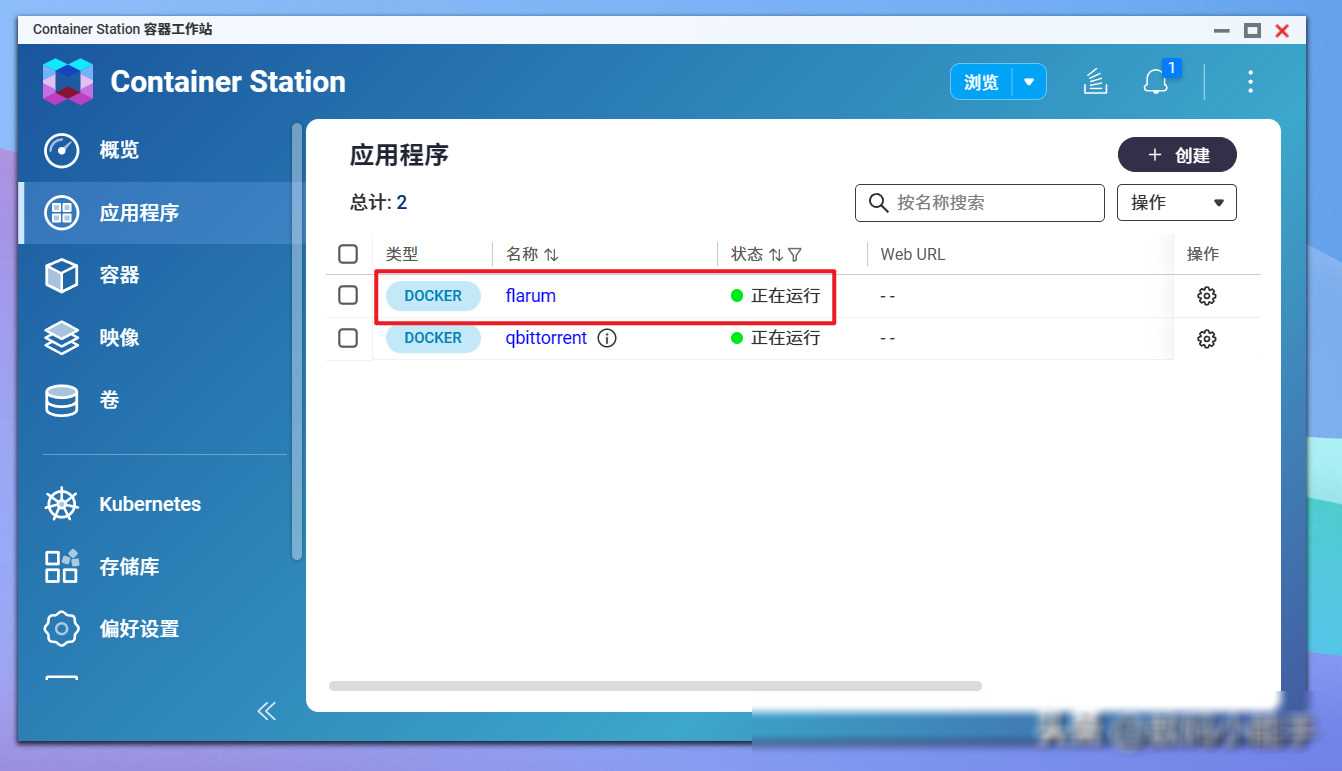Focus the 按名称搜索 search field
This screenshot has width=1342, height=771.
980,203
